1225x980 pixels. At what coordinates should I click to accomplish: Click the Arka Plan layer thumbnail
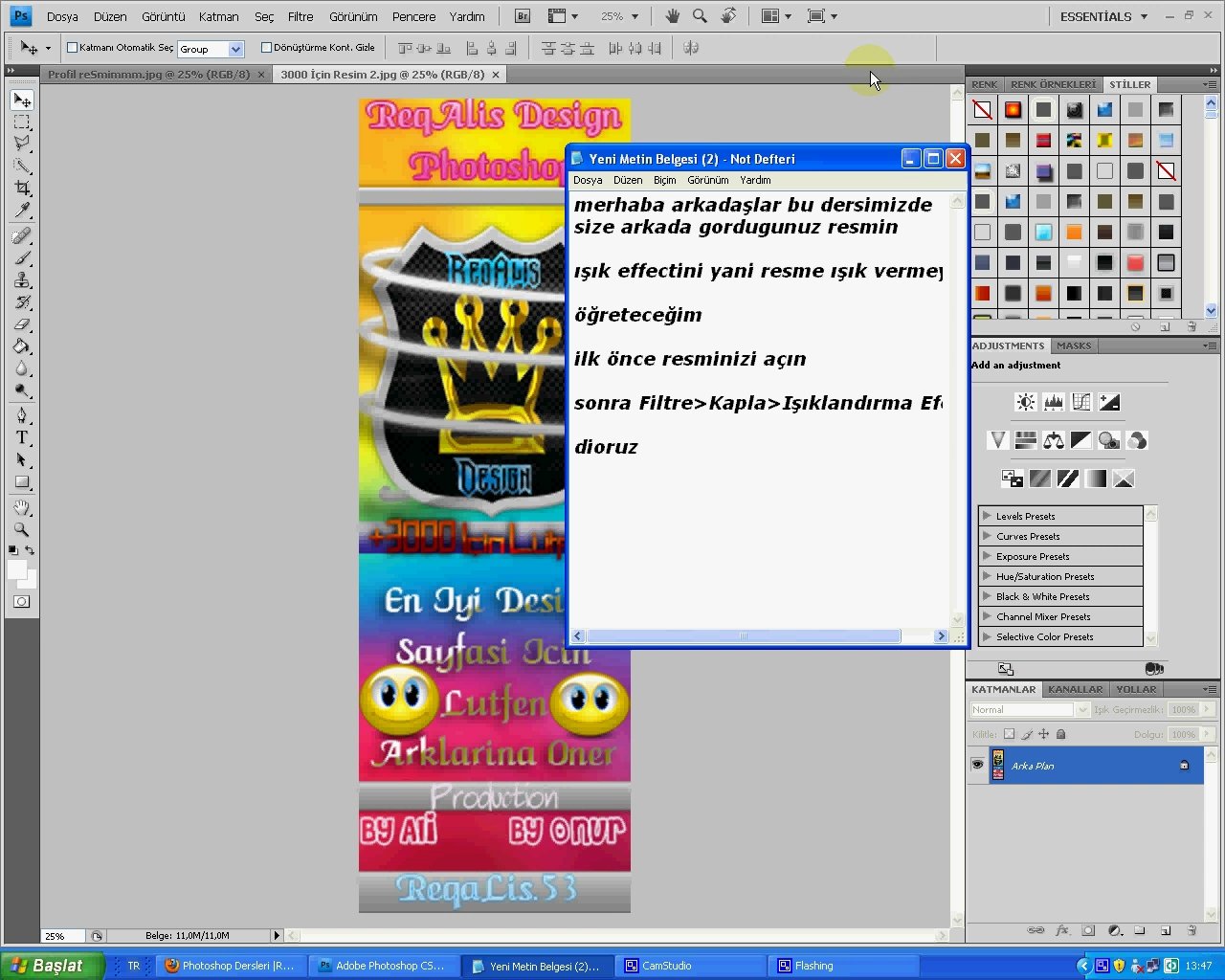point(998,766)
